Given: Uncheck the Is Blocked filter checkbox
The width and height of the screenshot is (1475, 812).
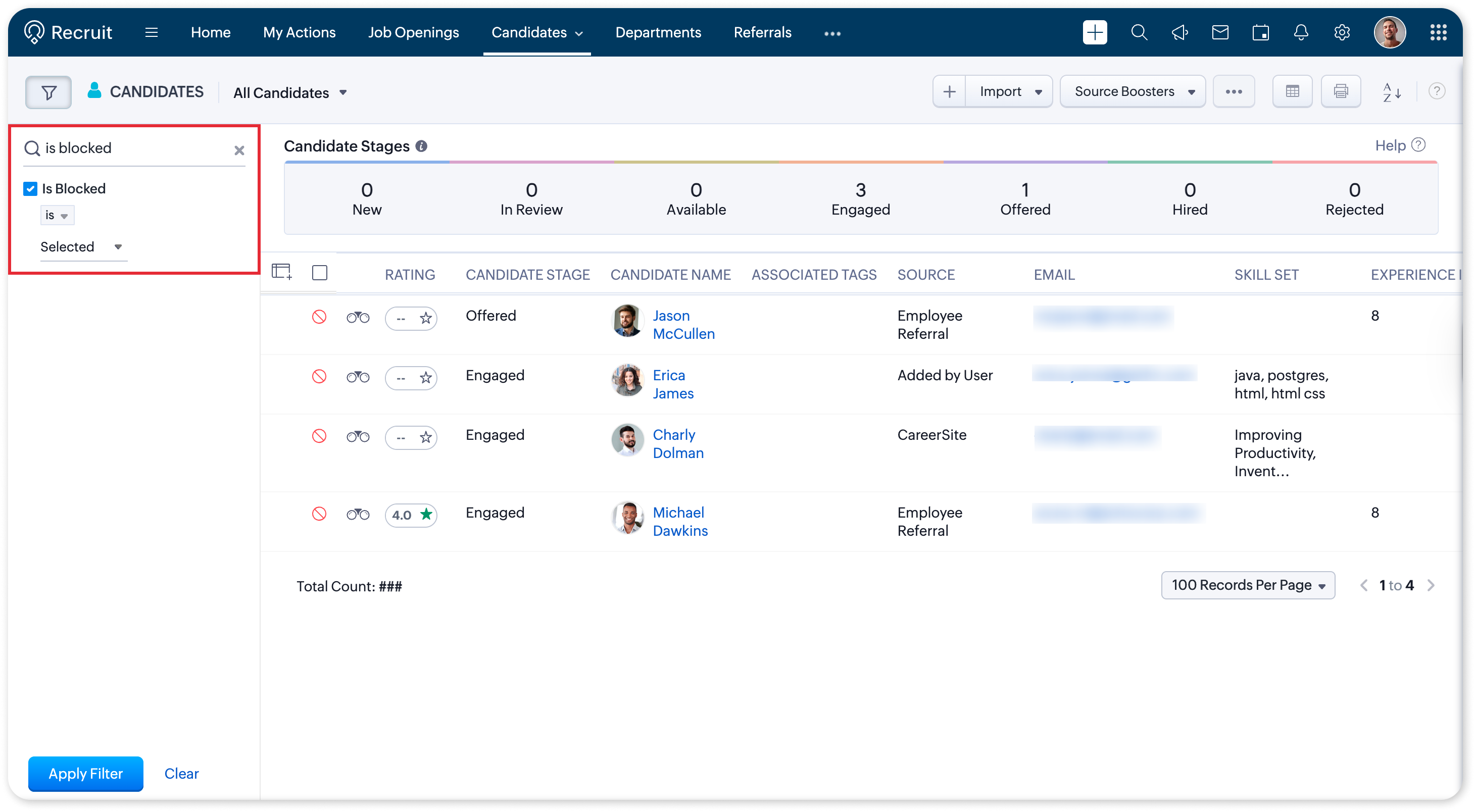Looking at the screenshot, I should tap(30, 189).
